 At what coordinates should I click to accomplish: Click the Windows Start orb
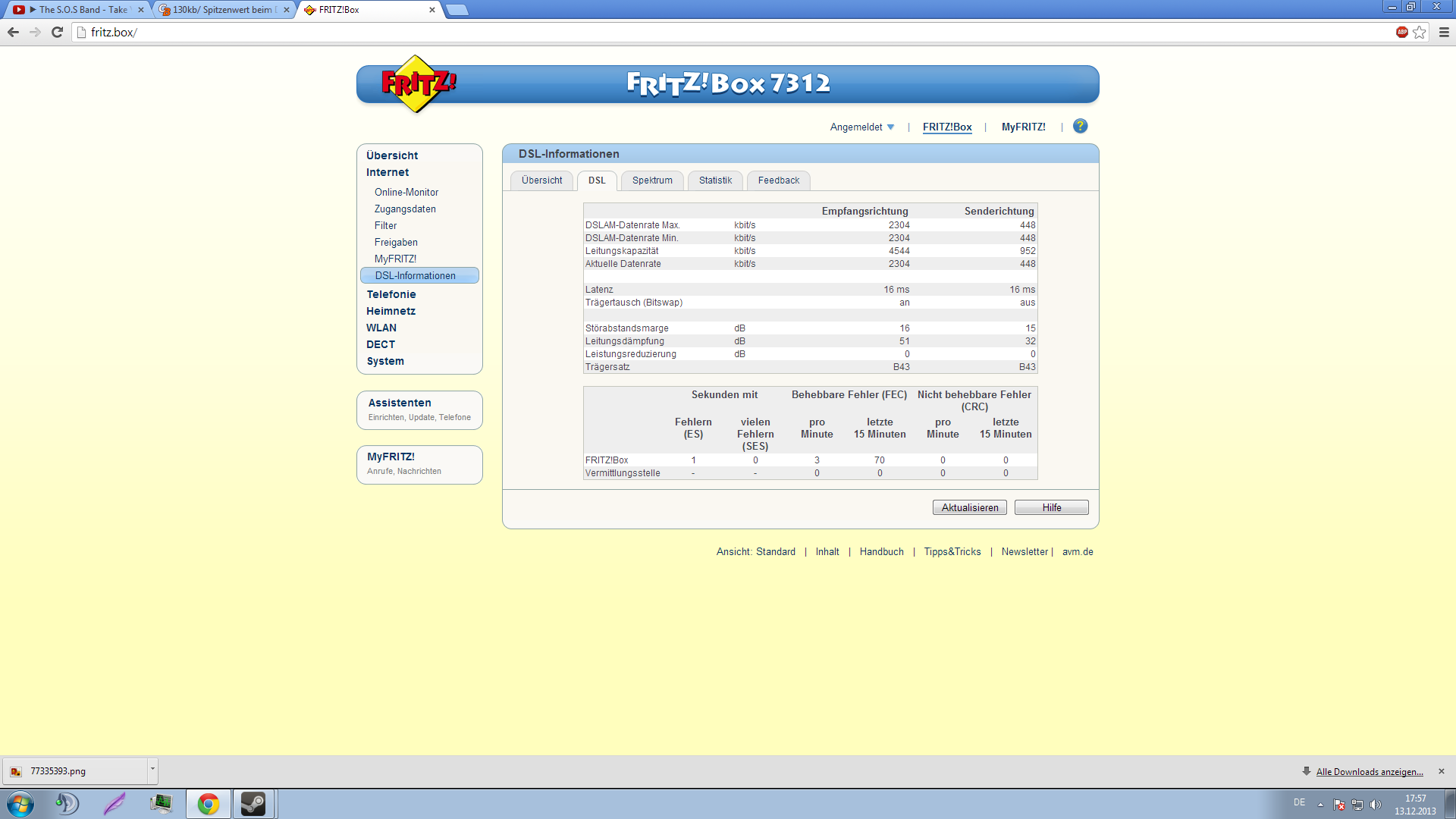pos(20,803)
